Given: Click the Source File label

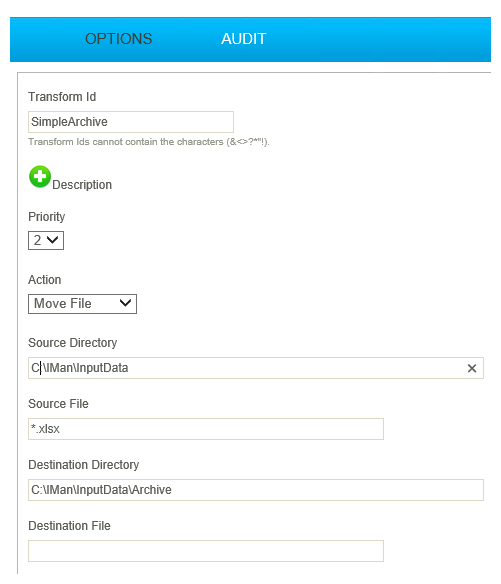Looking at the screenshot, I should click(58, 404).
